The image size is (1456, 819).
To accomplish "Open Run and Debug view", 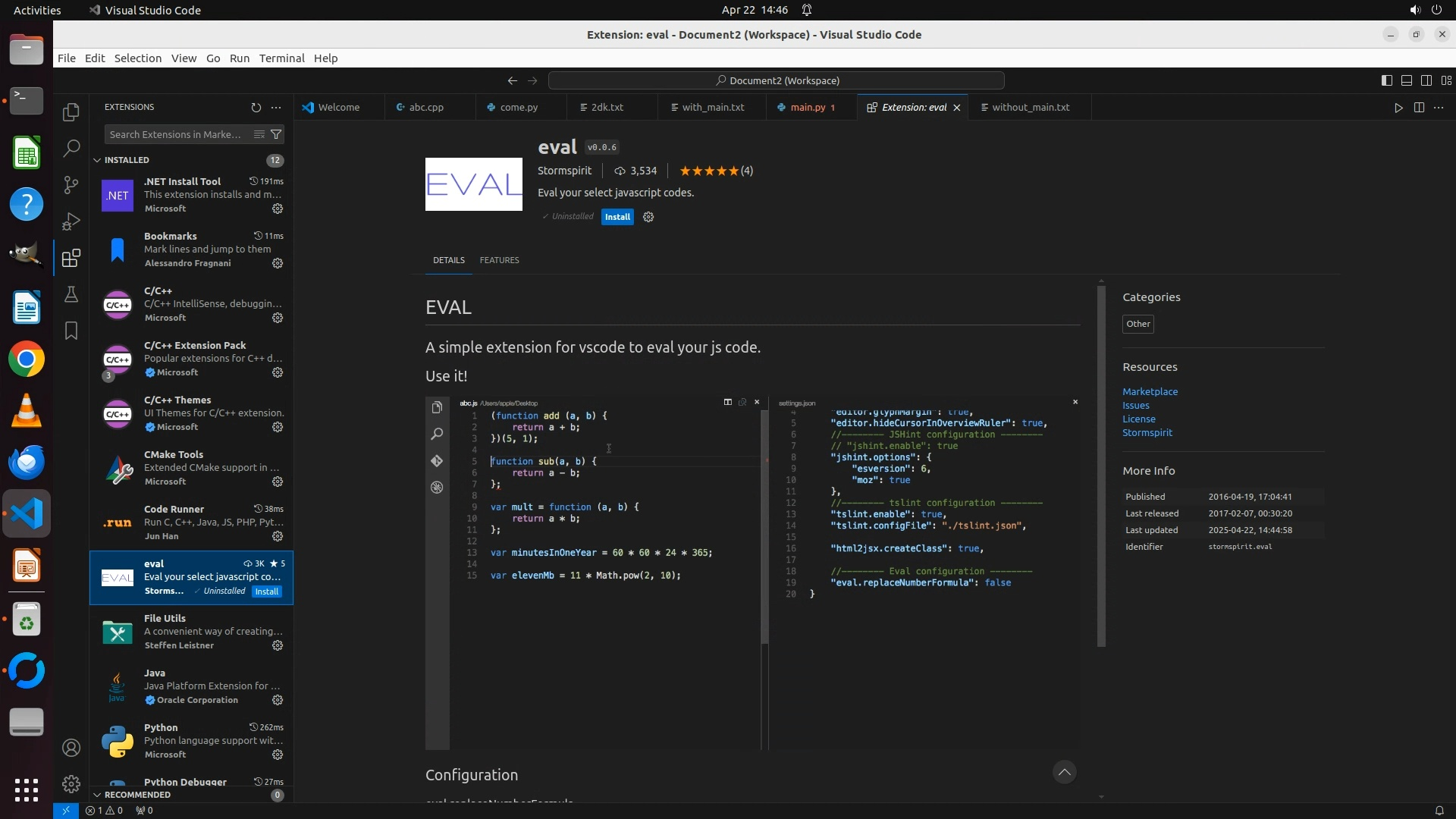I will [71, 221].
